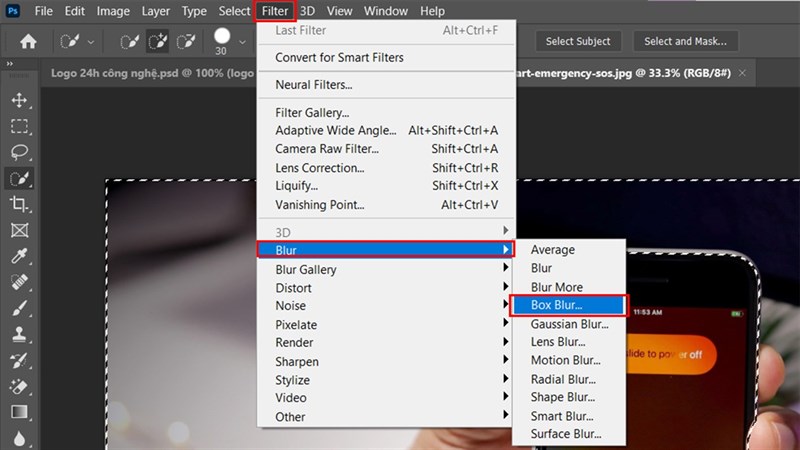This screenshot has width=800, height=450.
Task: Open the Quick Selection tool preset picker
Action: click(77, 41)
